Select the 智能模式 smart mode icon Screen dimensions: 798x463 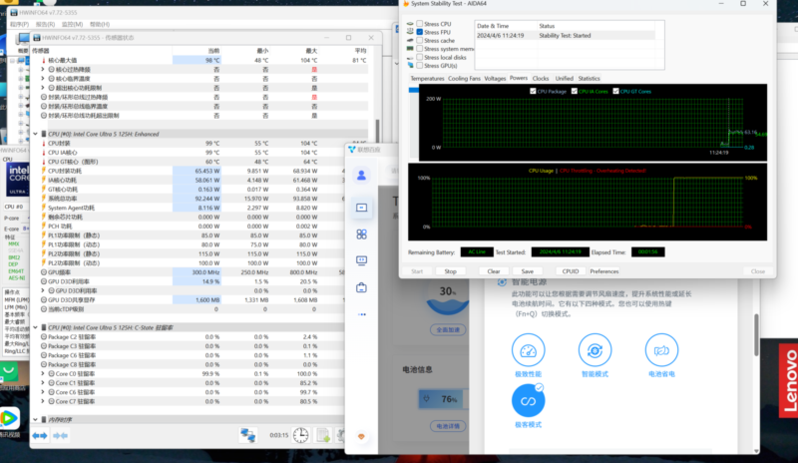tap(594, 350)
